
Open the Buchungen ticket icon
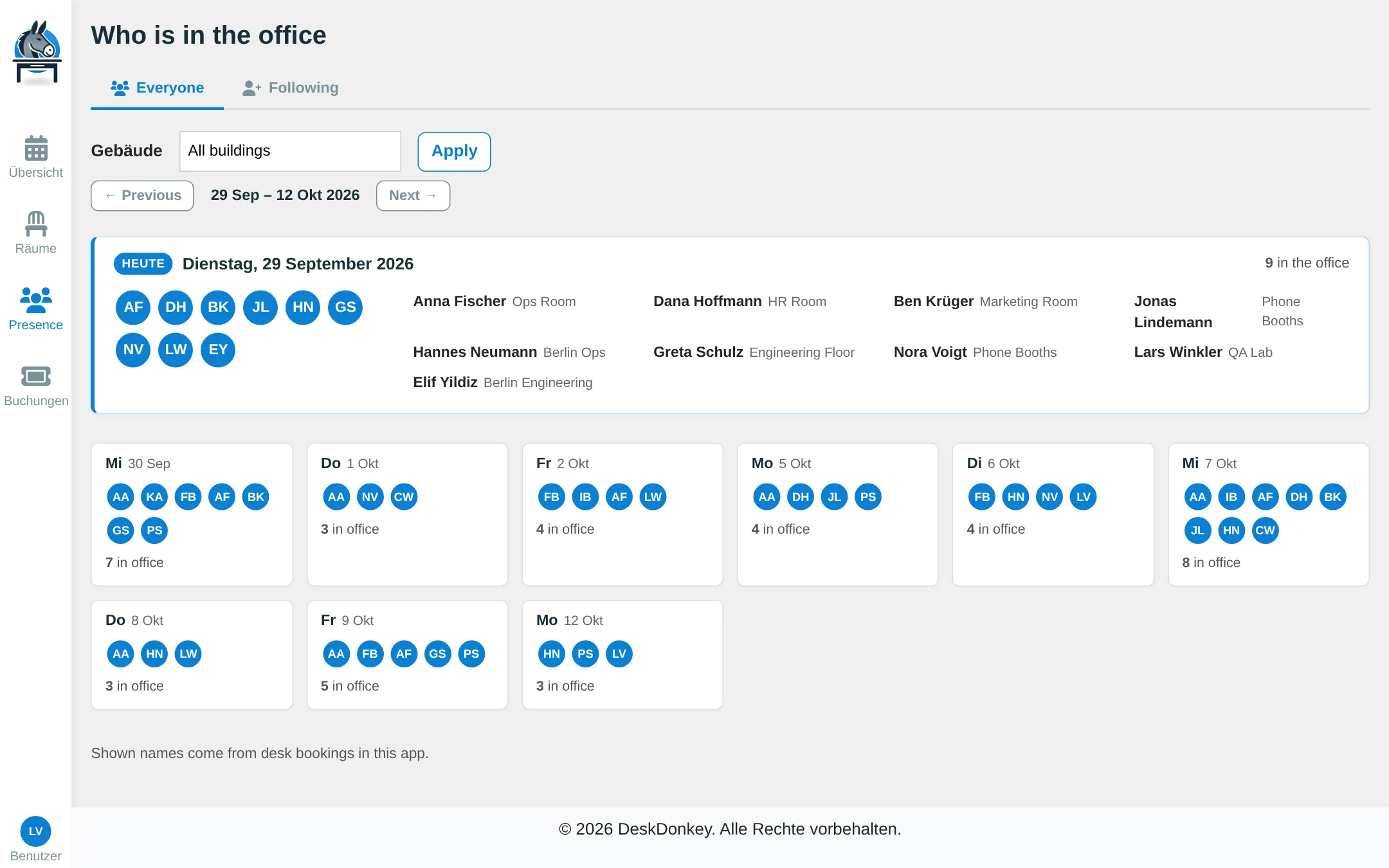tap(36, 376)
